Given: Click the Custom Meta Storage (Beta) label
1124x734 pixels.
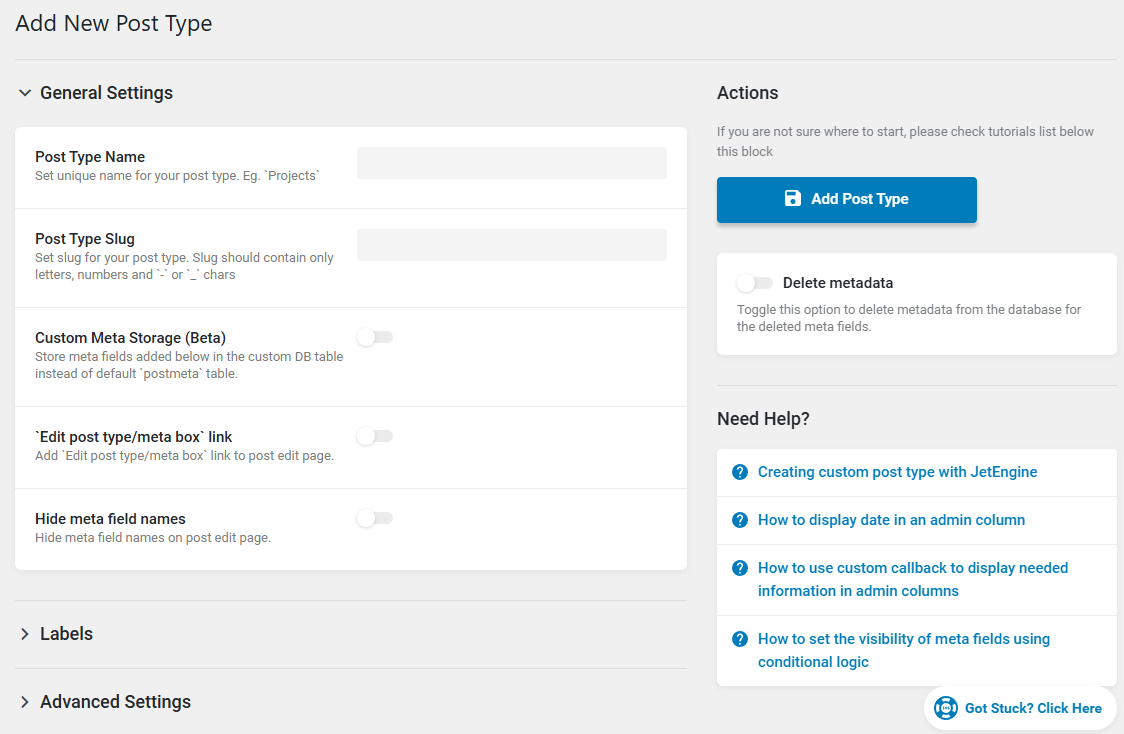Looking at the screenshot, I should [x=130, y=338].
